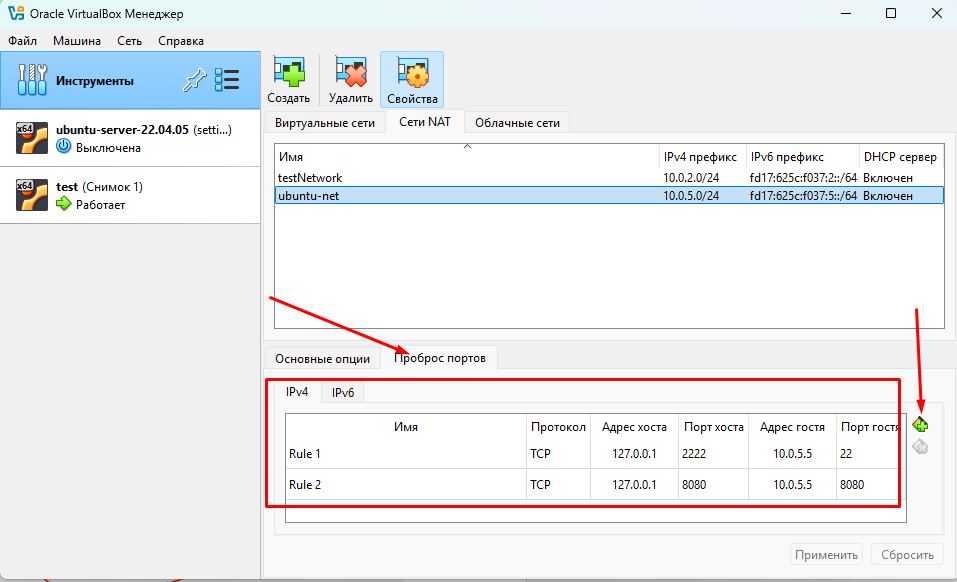Sort networks by the Имя column header
Viewport: 957px width, 582px height.
pos(467,157)
